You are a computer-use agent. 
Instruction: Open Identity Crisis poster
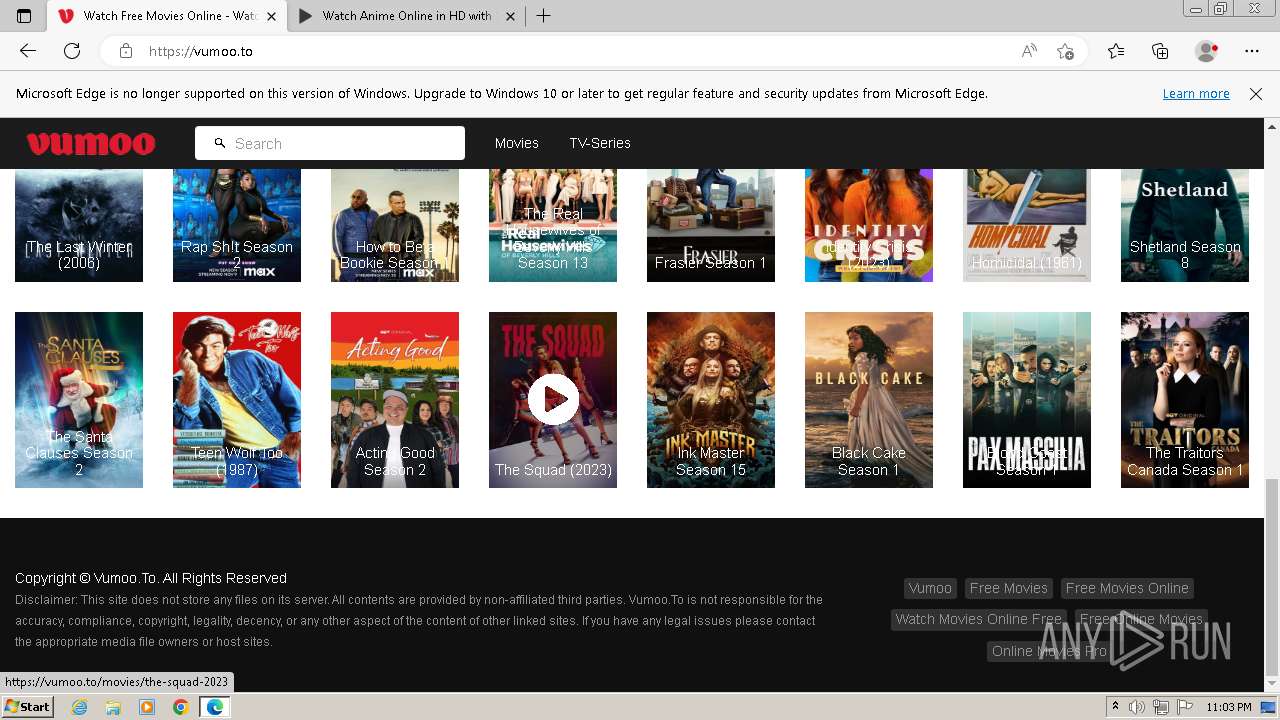(869, 226)
